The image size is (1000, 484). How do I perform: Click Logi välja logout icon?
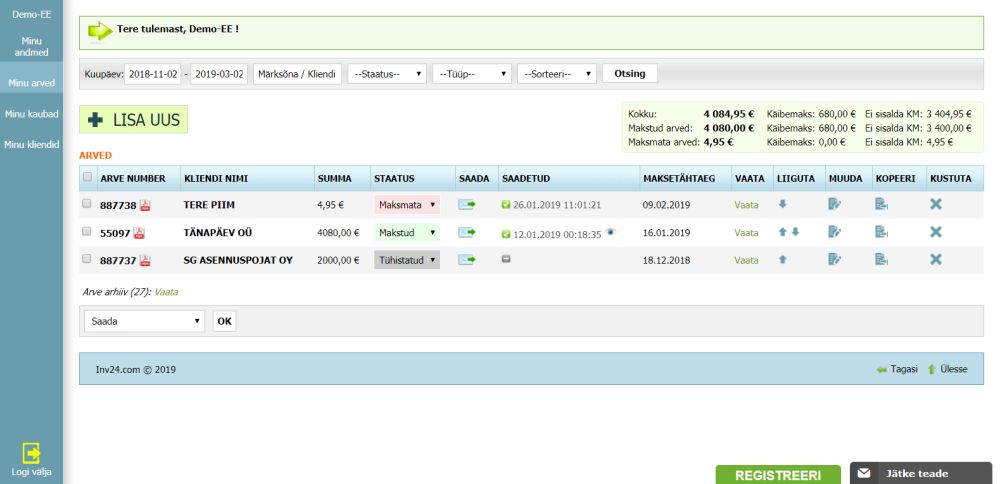pos(31,453)
